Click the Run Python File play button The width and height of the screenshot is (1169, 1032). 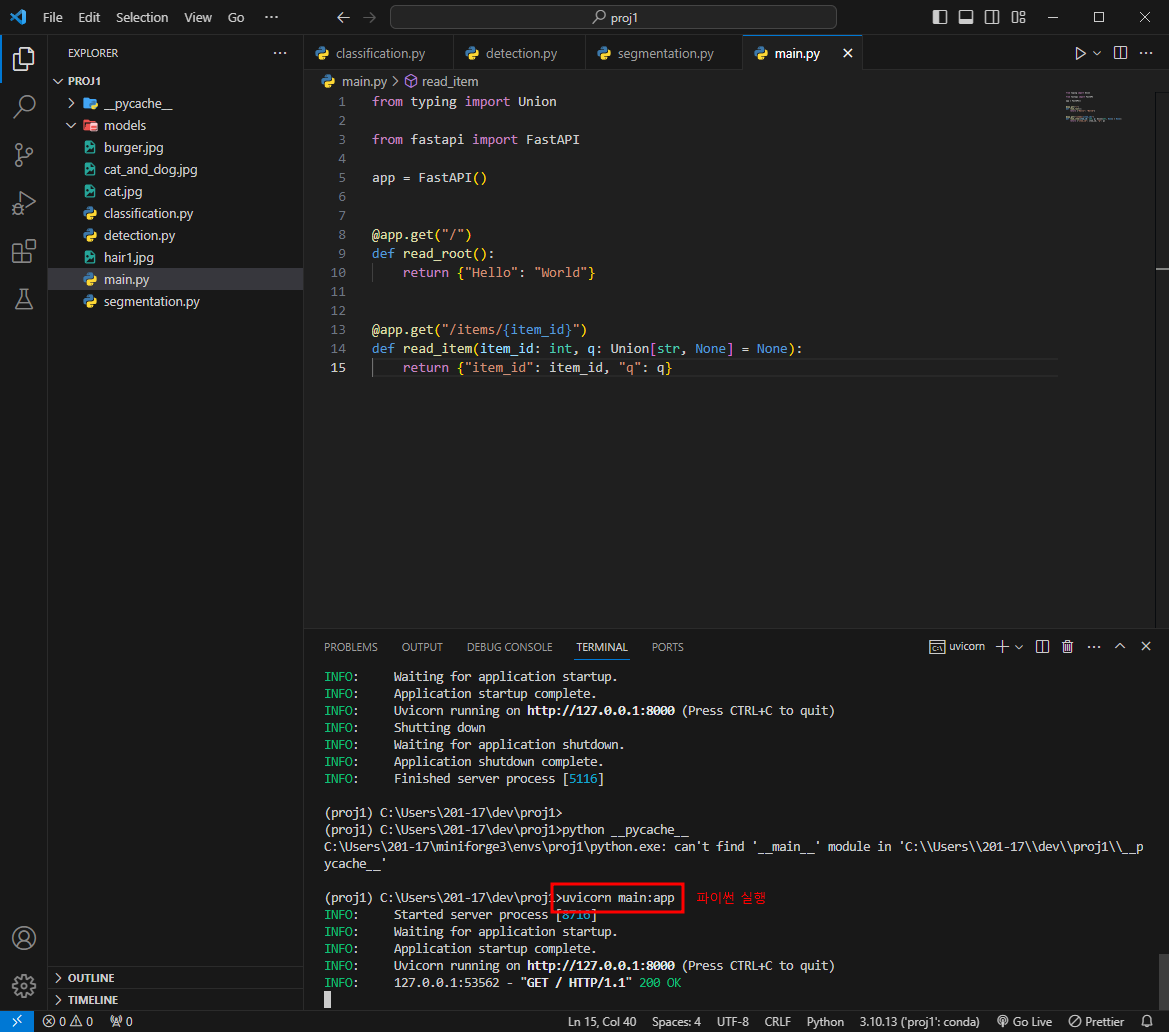coord(1080,53)
